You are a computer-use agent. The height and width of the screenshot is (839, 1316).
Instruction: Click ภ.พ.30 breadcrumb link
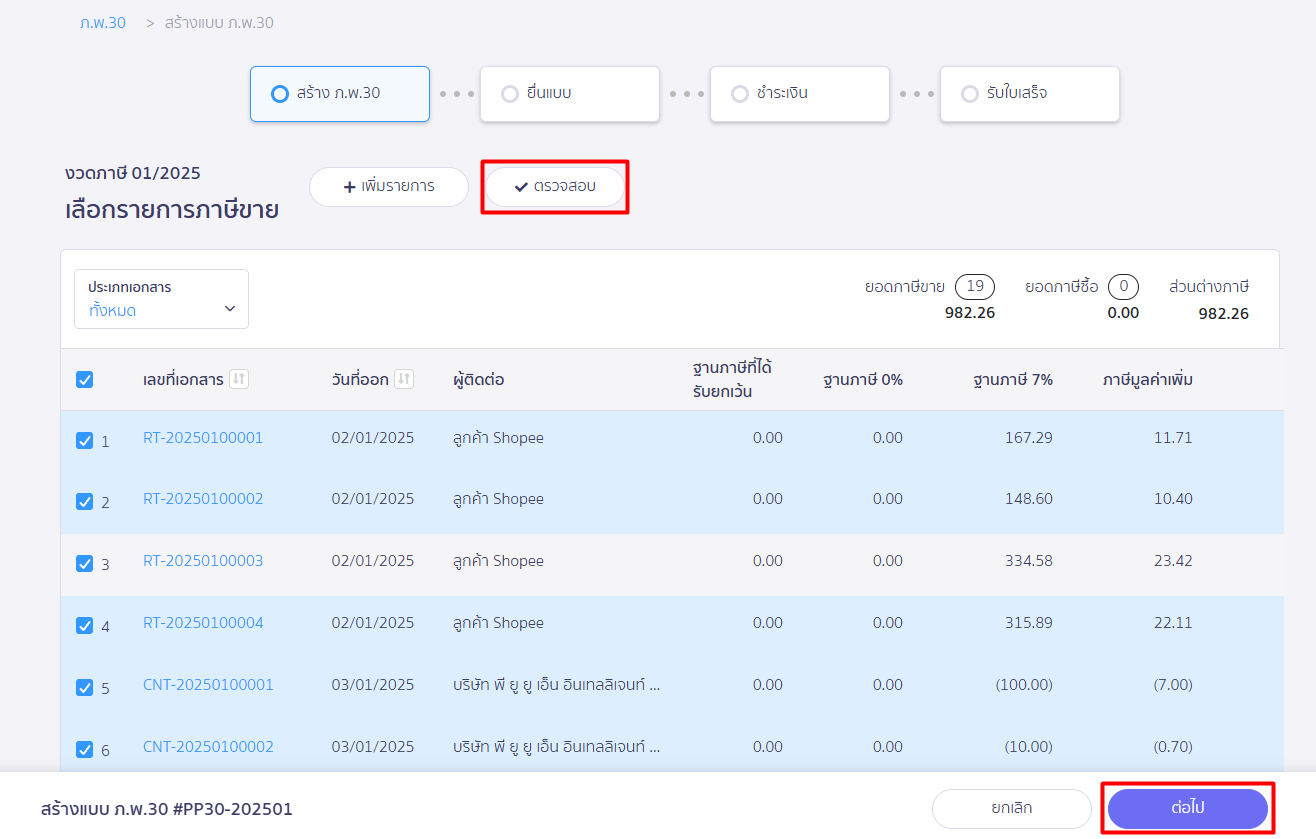[x=103, y=22]
